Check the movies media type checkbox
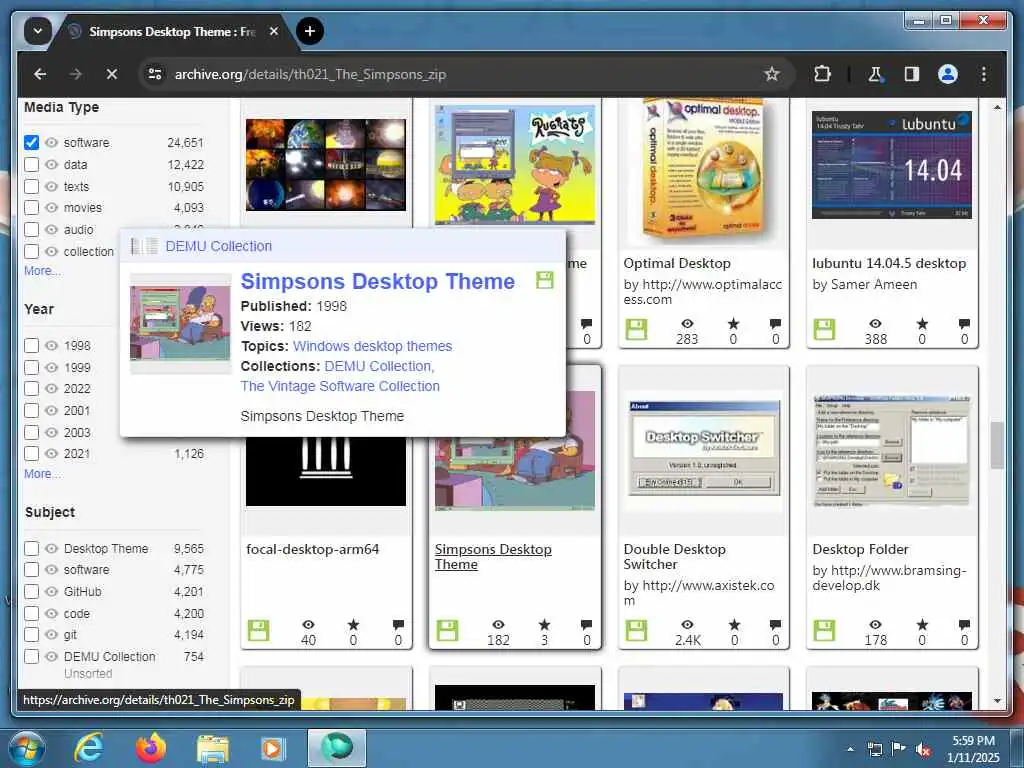The width and height of the screenshot is (1024, 768). click(x=31, y=208)
